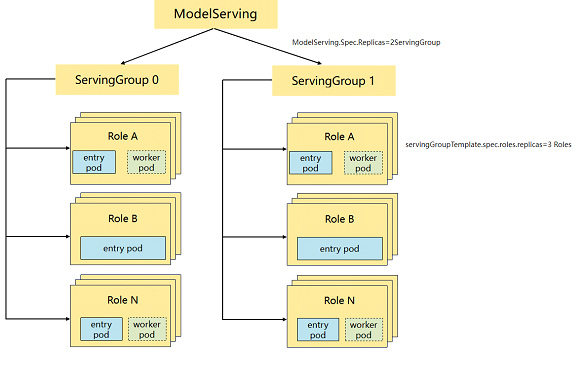Viewport: 585px width, 366px height.
Task: Select worker pod in ServingGroup 1 Role A
Action: [x=363, y=163]
